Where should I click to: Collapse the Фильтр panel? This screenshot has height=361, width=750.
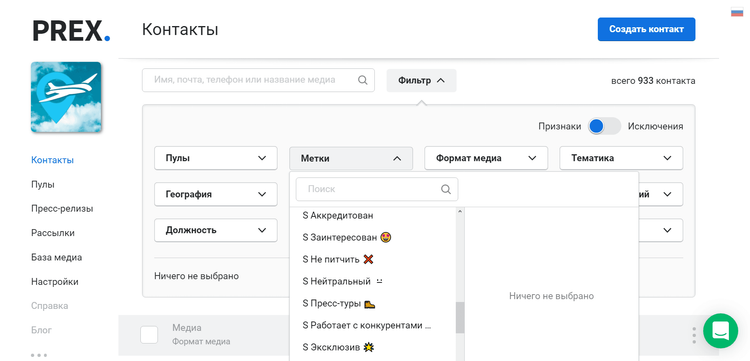[x=421, y=81]
